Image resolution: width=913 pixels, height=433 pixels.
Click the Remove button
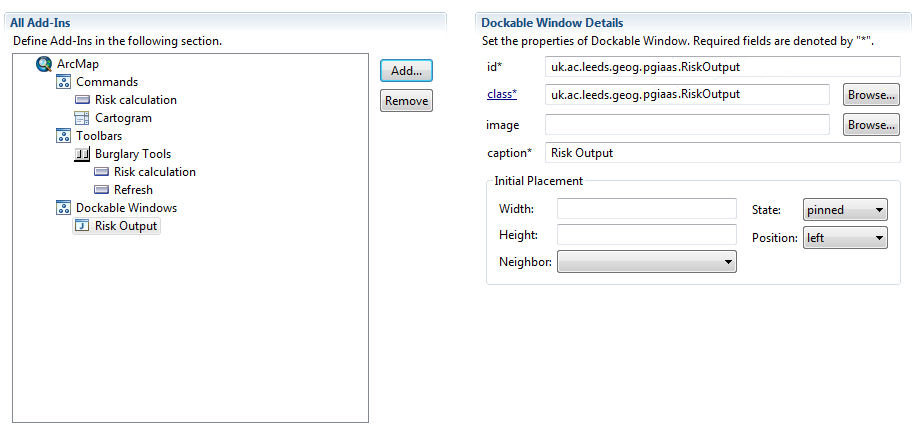point(406,101)
